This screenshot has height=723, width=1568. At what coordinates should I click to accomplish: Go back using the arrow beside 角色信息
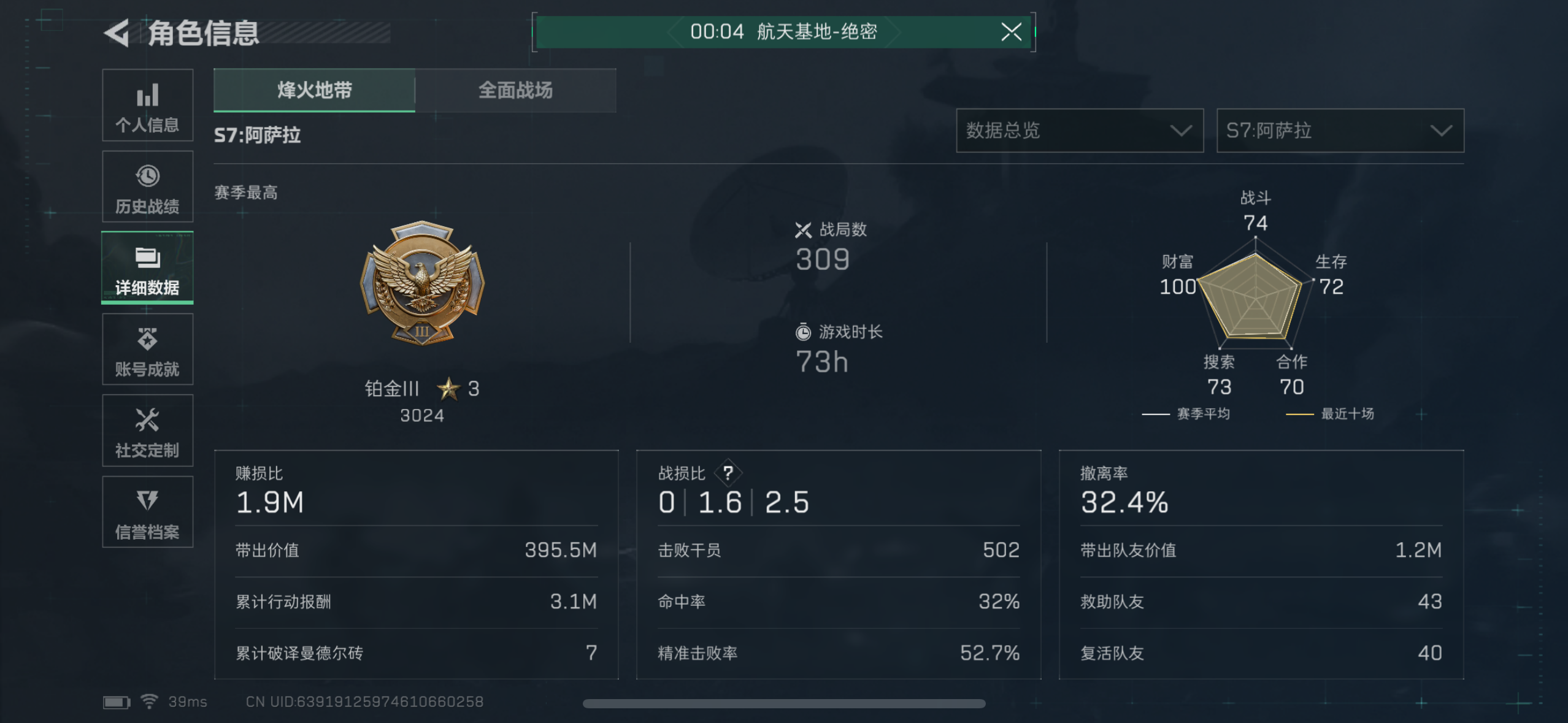(x=117, y=33)
